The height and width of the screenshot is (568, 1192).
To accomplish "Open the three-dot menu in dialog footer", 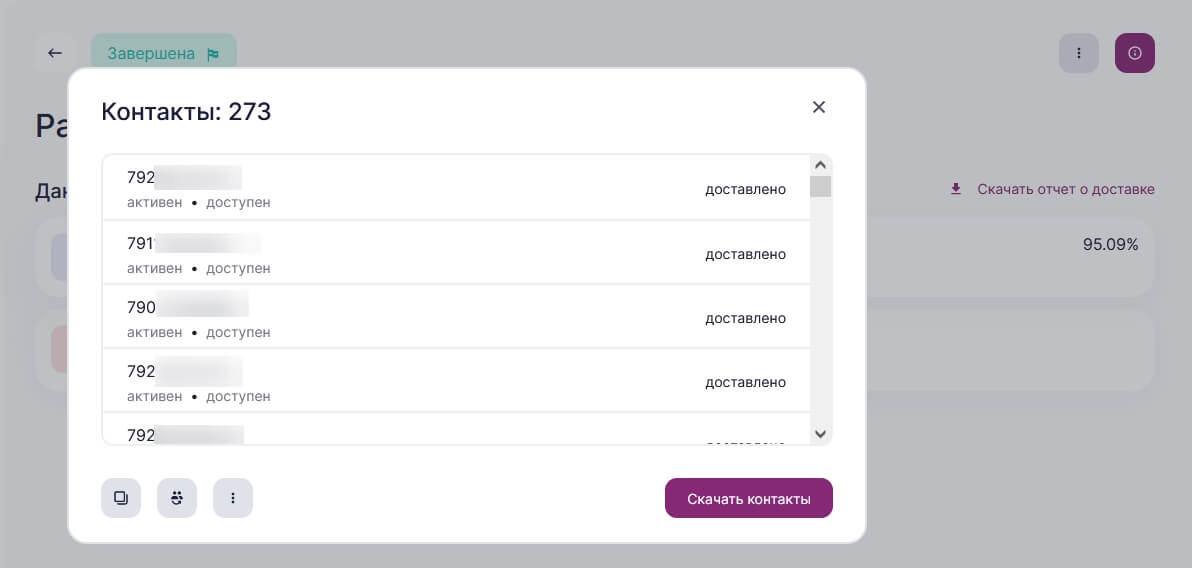I will coord(233,498).
